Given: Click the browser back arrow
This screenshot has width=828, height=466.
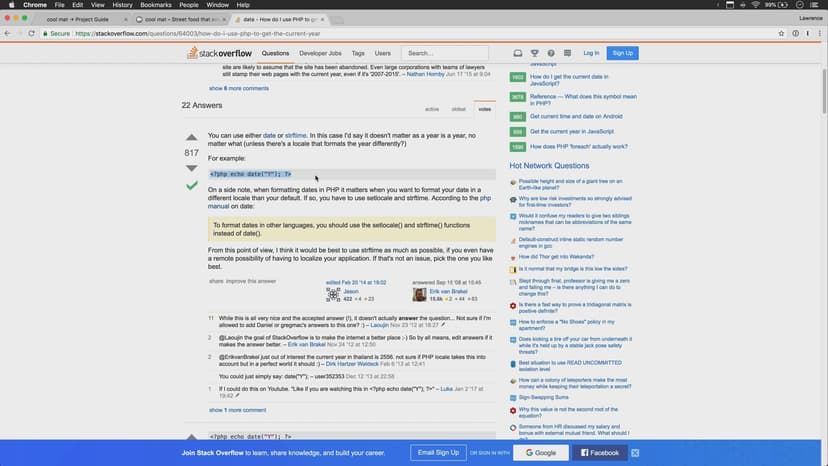Looking at the screenshot, I should [8, 33].
